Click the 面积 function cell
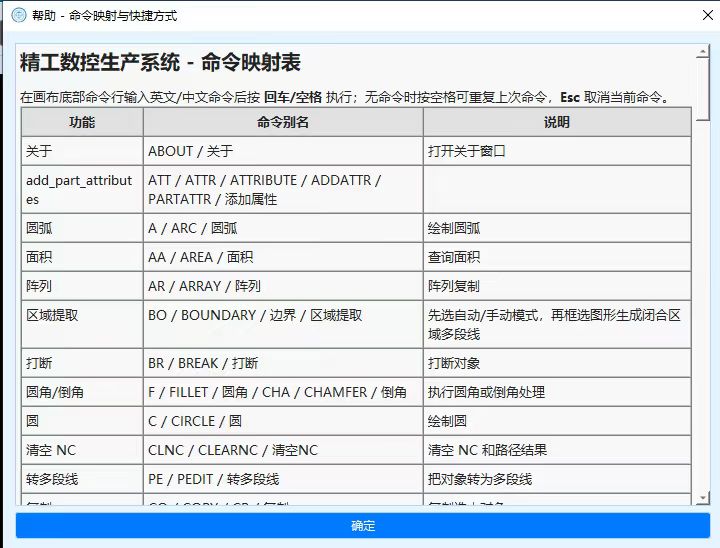720x548 pixels. pos(82,257)
